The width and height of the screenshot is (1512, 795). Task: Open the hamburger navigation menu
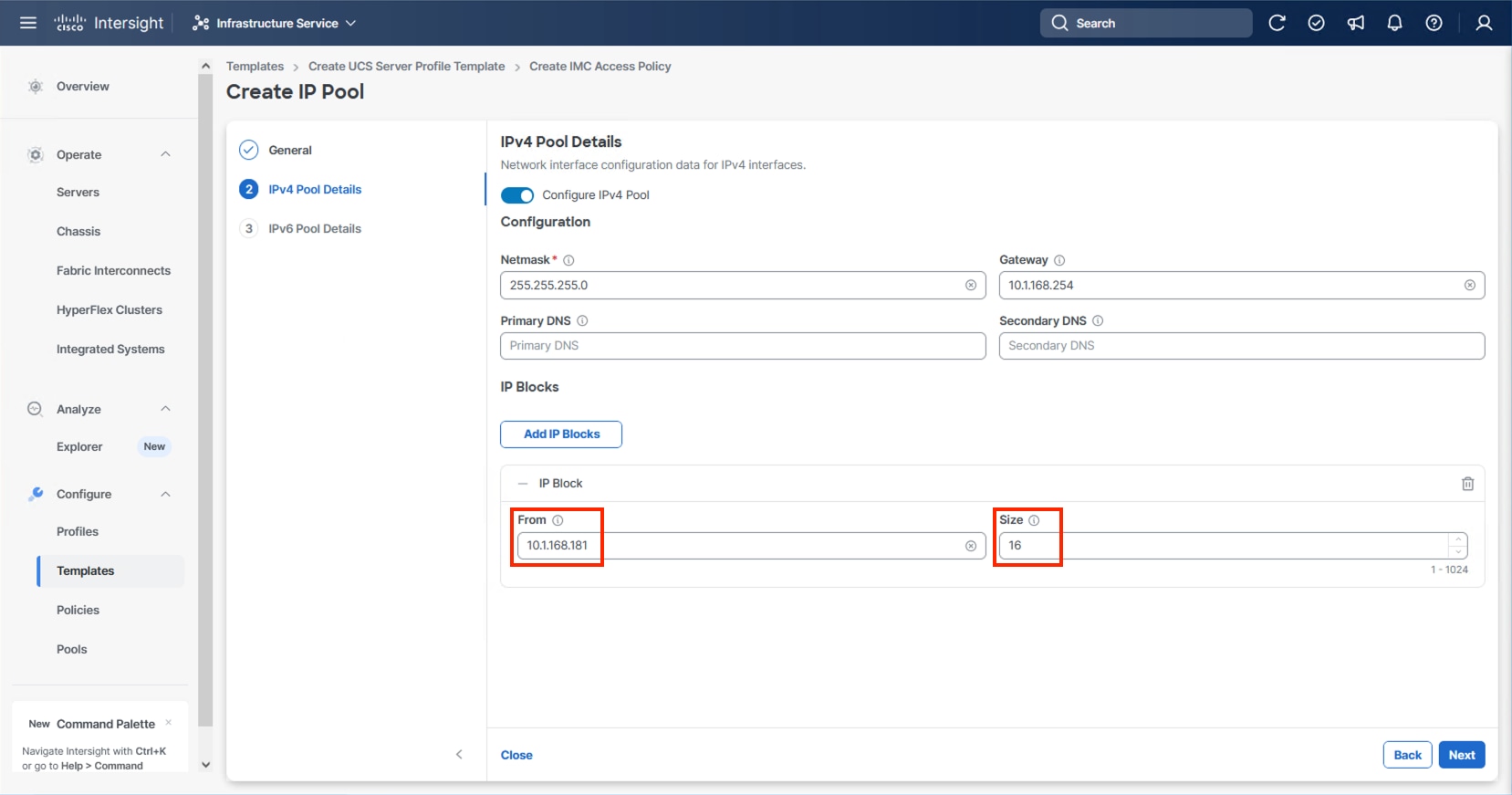28,23
